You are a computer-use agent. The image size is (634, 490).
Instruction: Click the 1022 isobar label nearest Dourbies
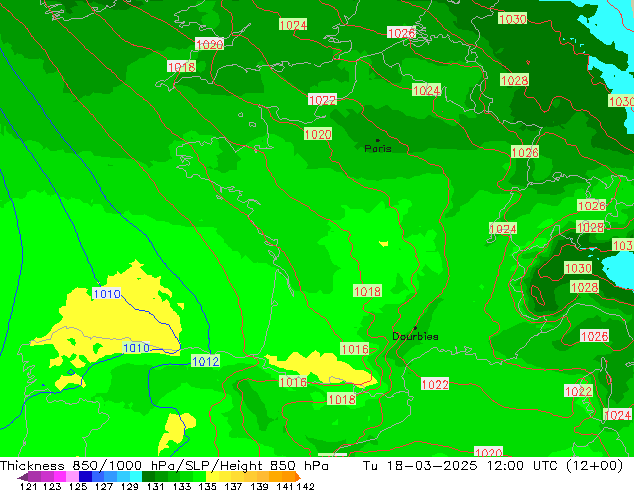(435, 384)
